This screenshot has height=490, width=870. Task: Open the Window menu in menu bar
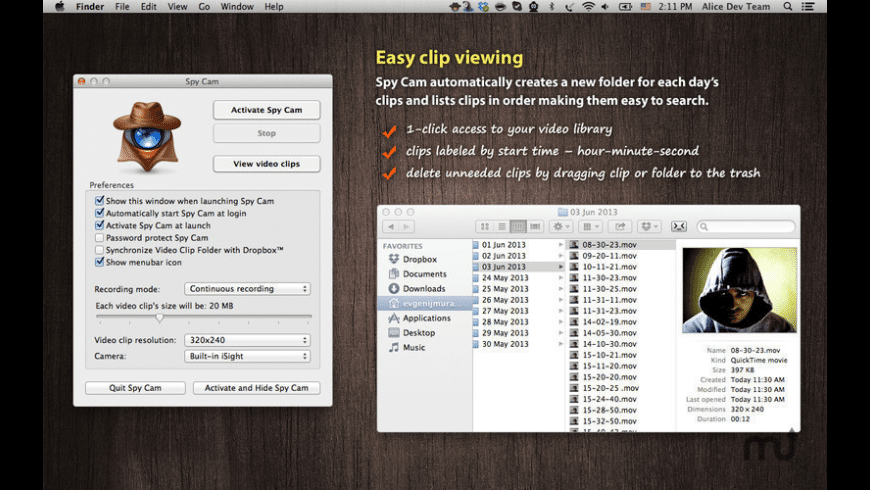point(237,7)
